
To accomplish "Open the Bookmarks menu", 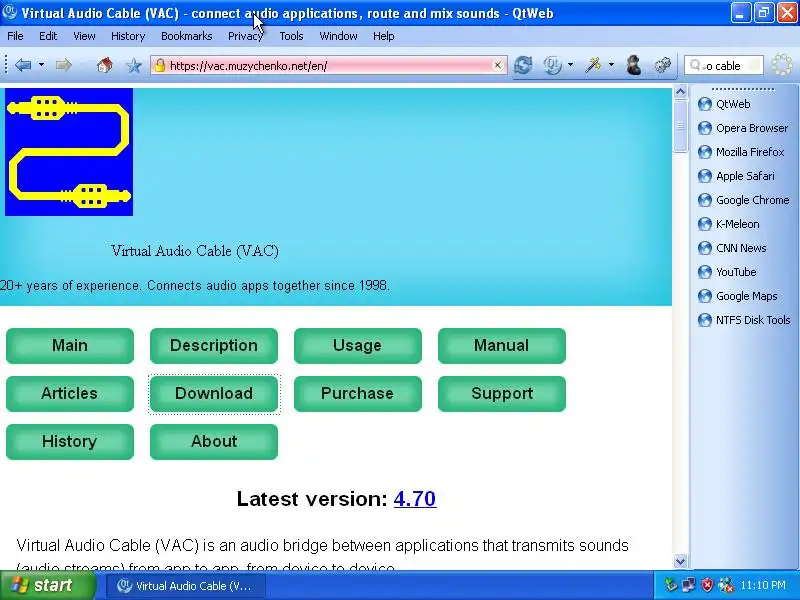I will (187, 36).
